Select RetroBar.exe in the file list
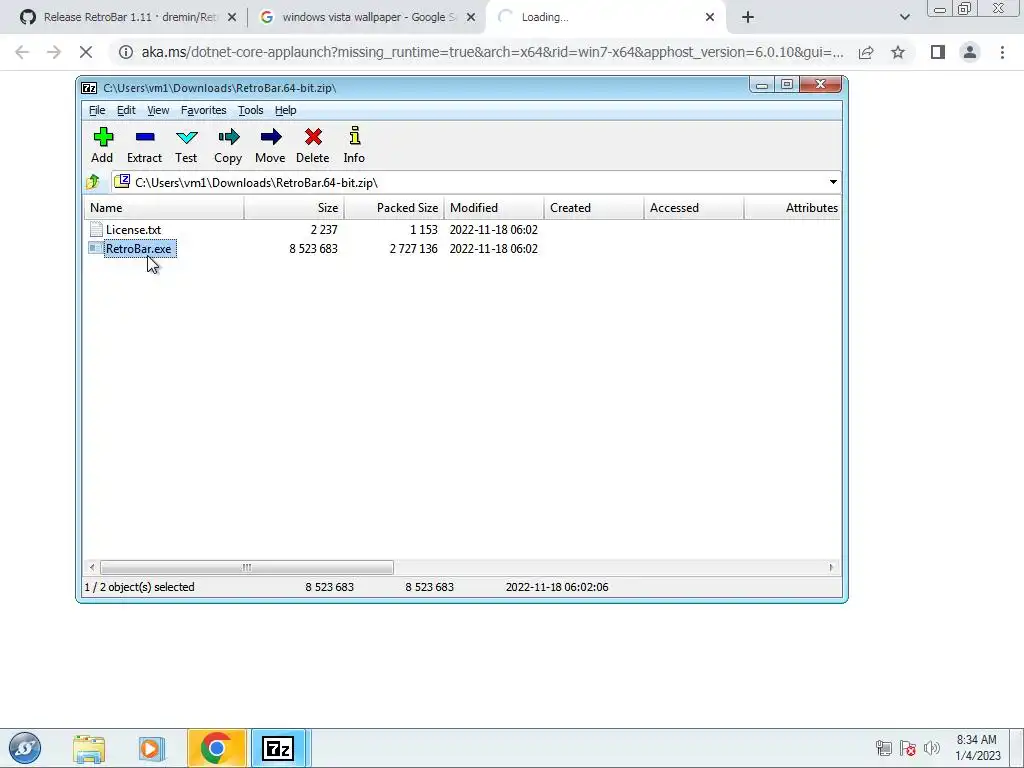The image size is (1024, 768). pos(138,249)
